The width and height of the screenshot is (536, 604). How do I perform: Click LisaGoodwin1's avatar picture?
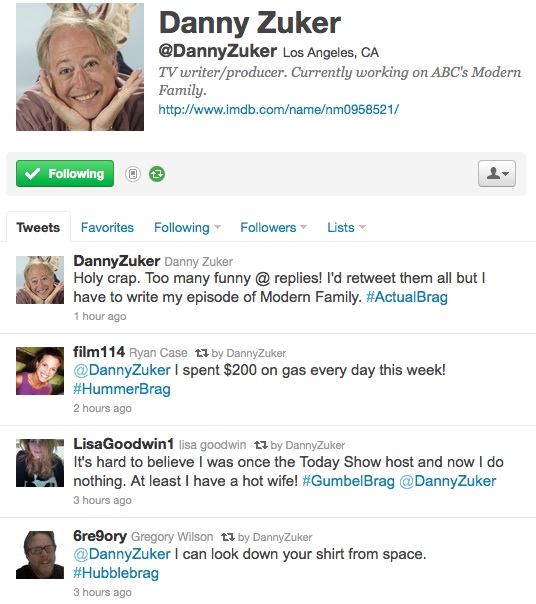pos(40,463)
